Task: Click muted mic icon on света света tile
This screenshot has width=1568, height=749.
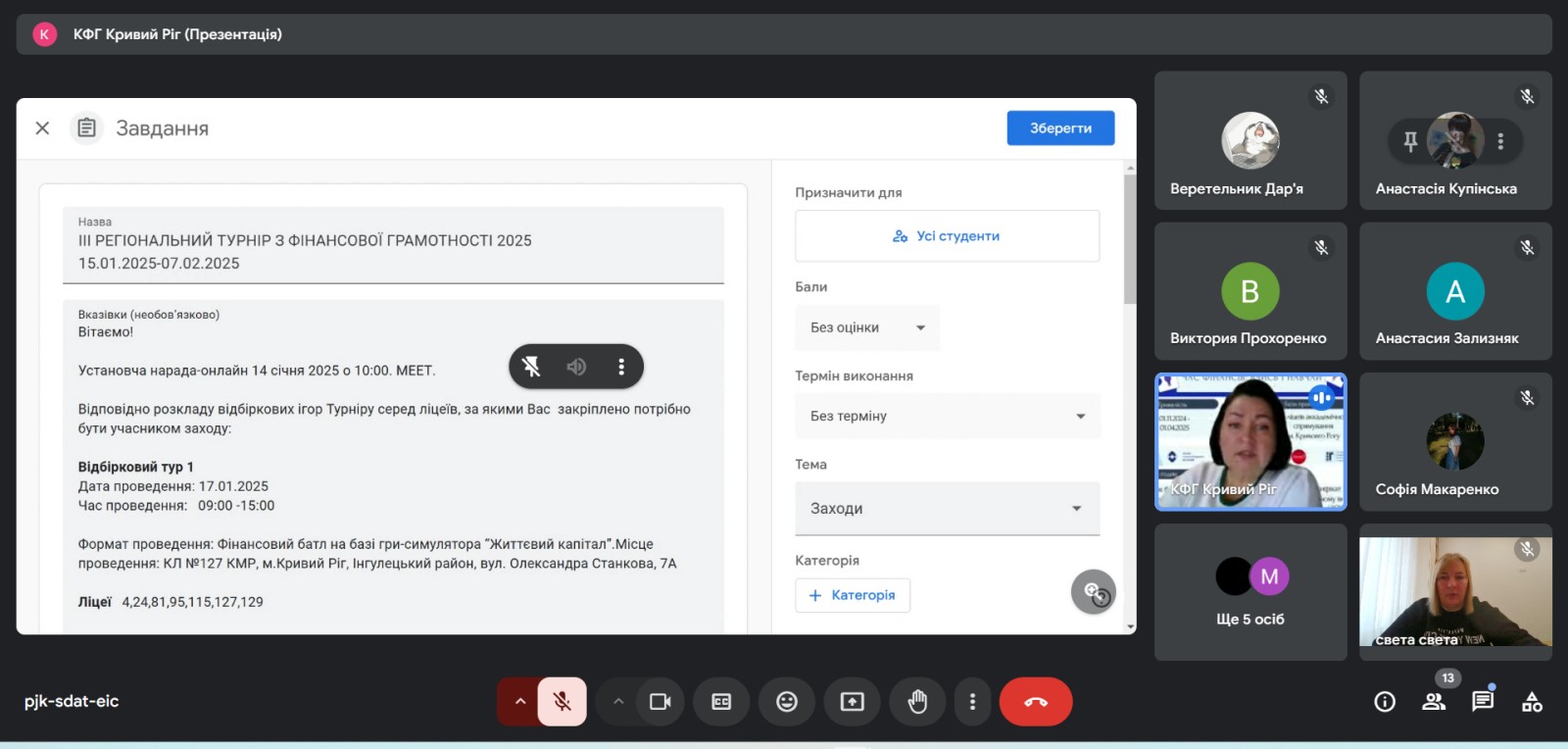Action: tap(1527, 549)
